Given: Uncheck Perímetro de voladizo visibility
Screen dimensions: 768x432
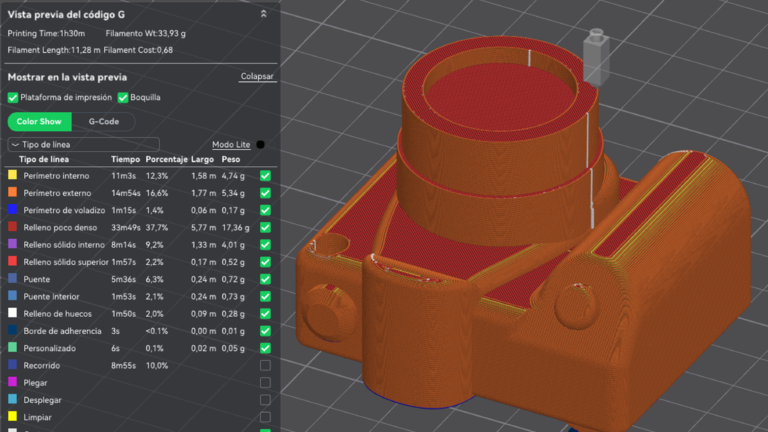Looking at the screenshot, I should tap(265, 210).
